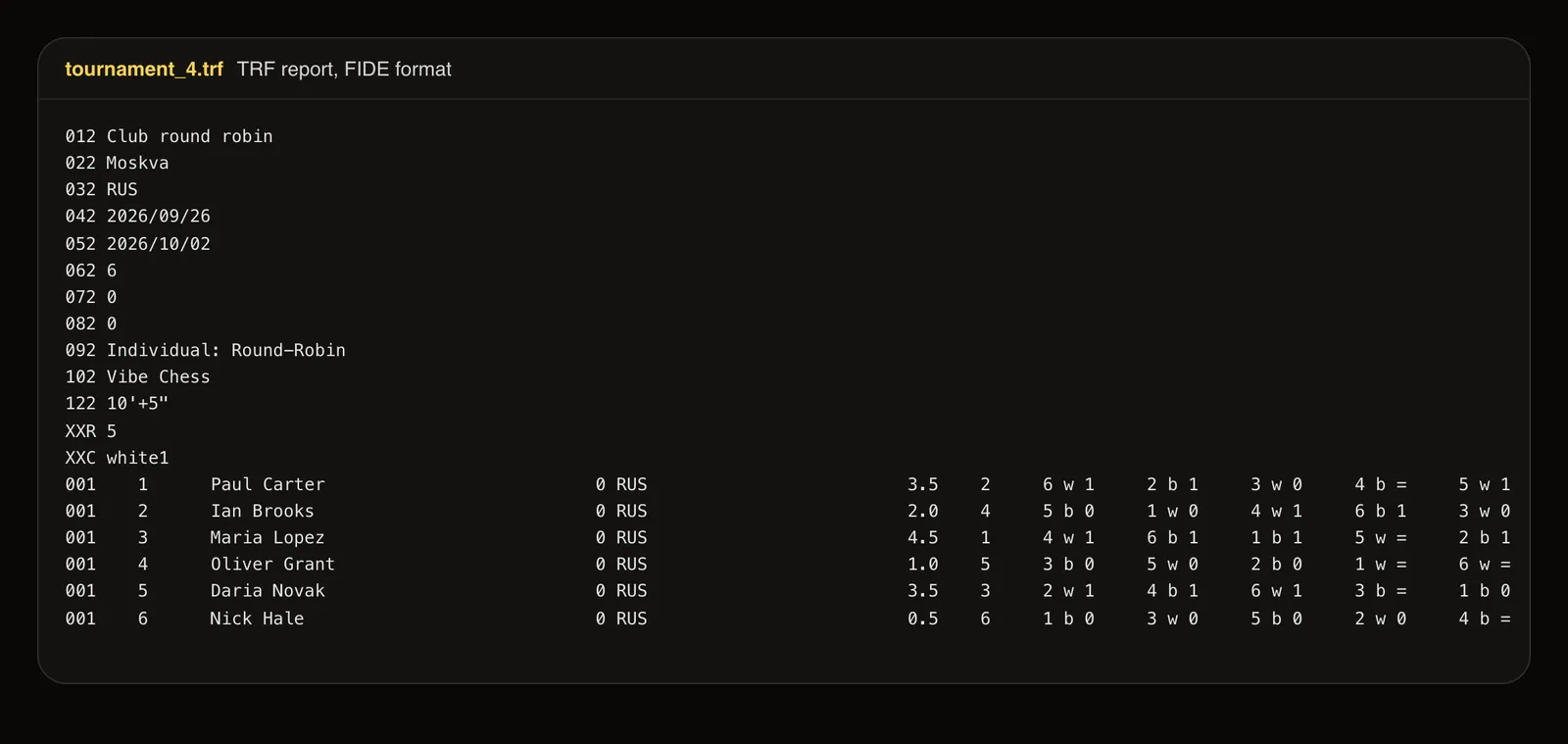Click the '032 RUS' federation line
This screenshot has height=744, width=1568.
click(102, 189)
